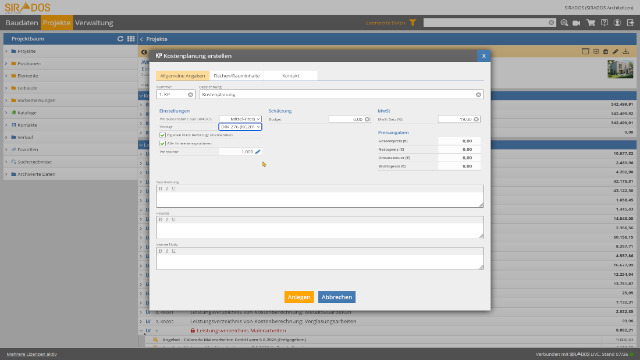Click the Lizenzierte Daten link
The width and height of the screenshot is (640, 360).
(385, 23)
